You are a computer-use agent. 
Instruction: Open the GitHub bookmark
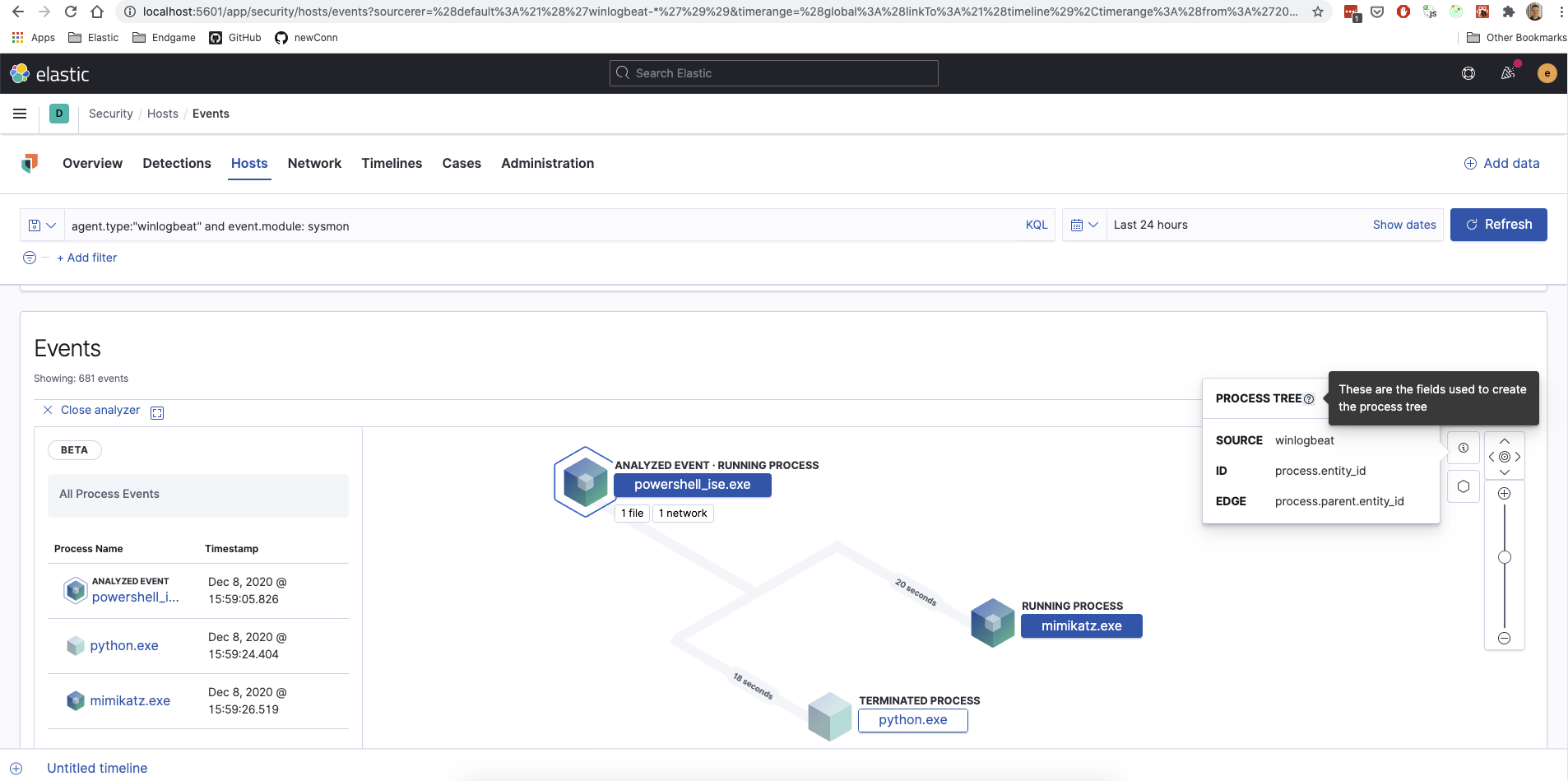click(235, 38)
